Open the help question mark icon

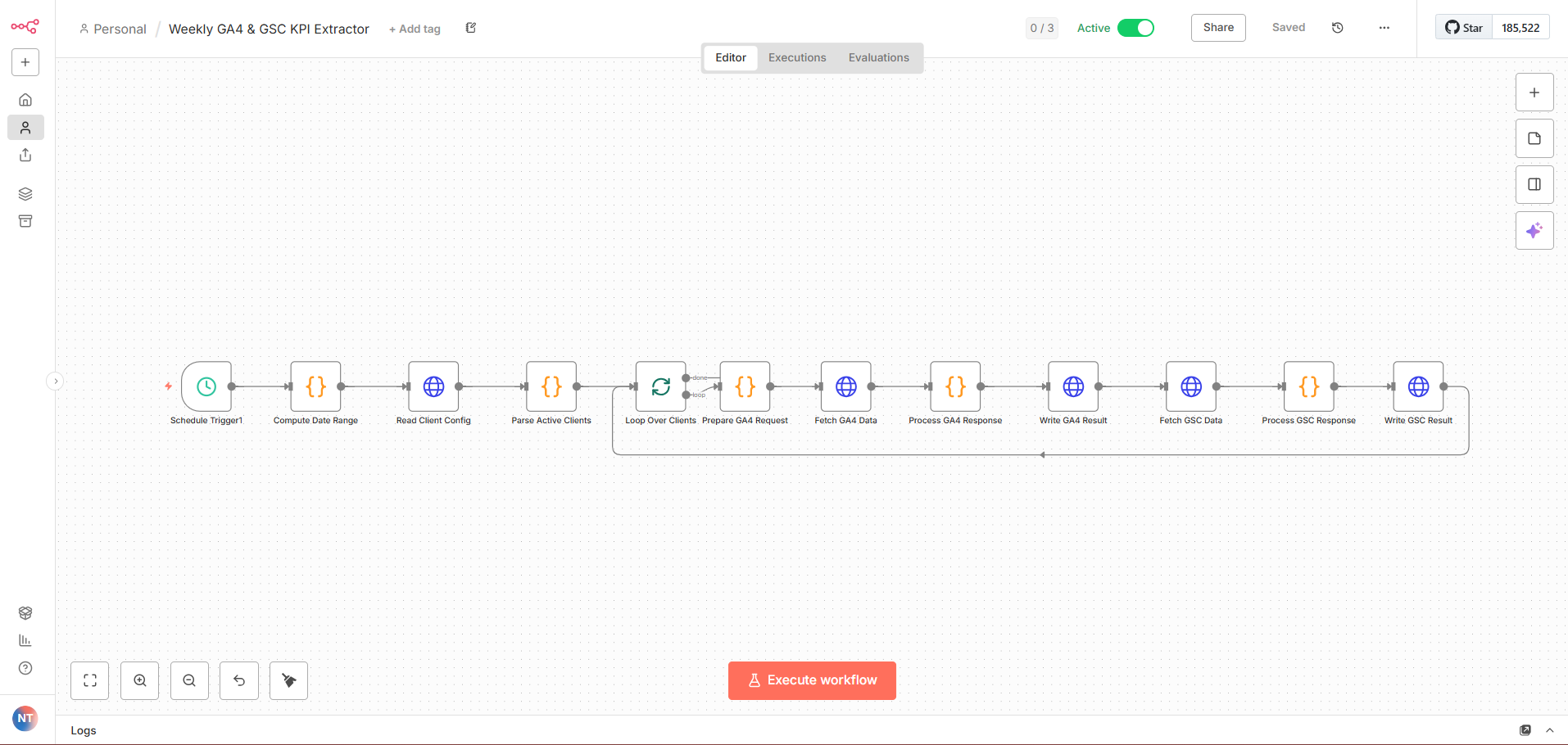click(x=25, y=668)
